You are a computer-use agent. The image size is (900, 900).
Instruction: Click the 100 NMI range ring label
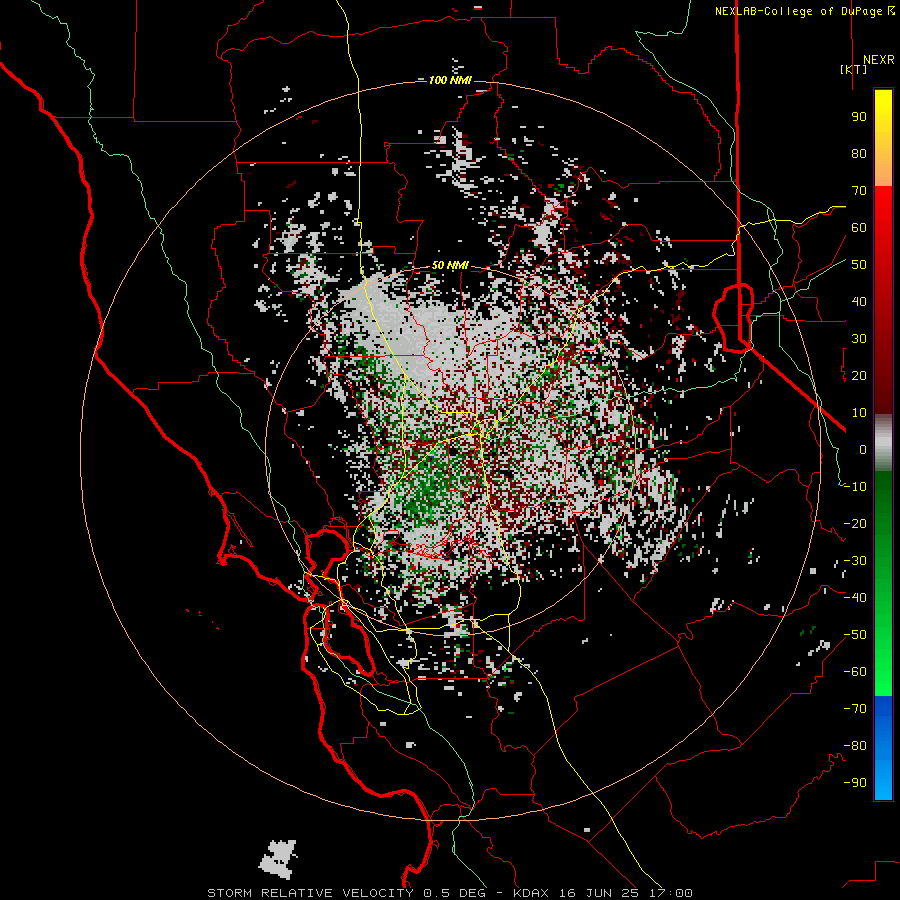pyautogui.click(x=450, y=80)
